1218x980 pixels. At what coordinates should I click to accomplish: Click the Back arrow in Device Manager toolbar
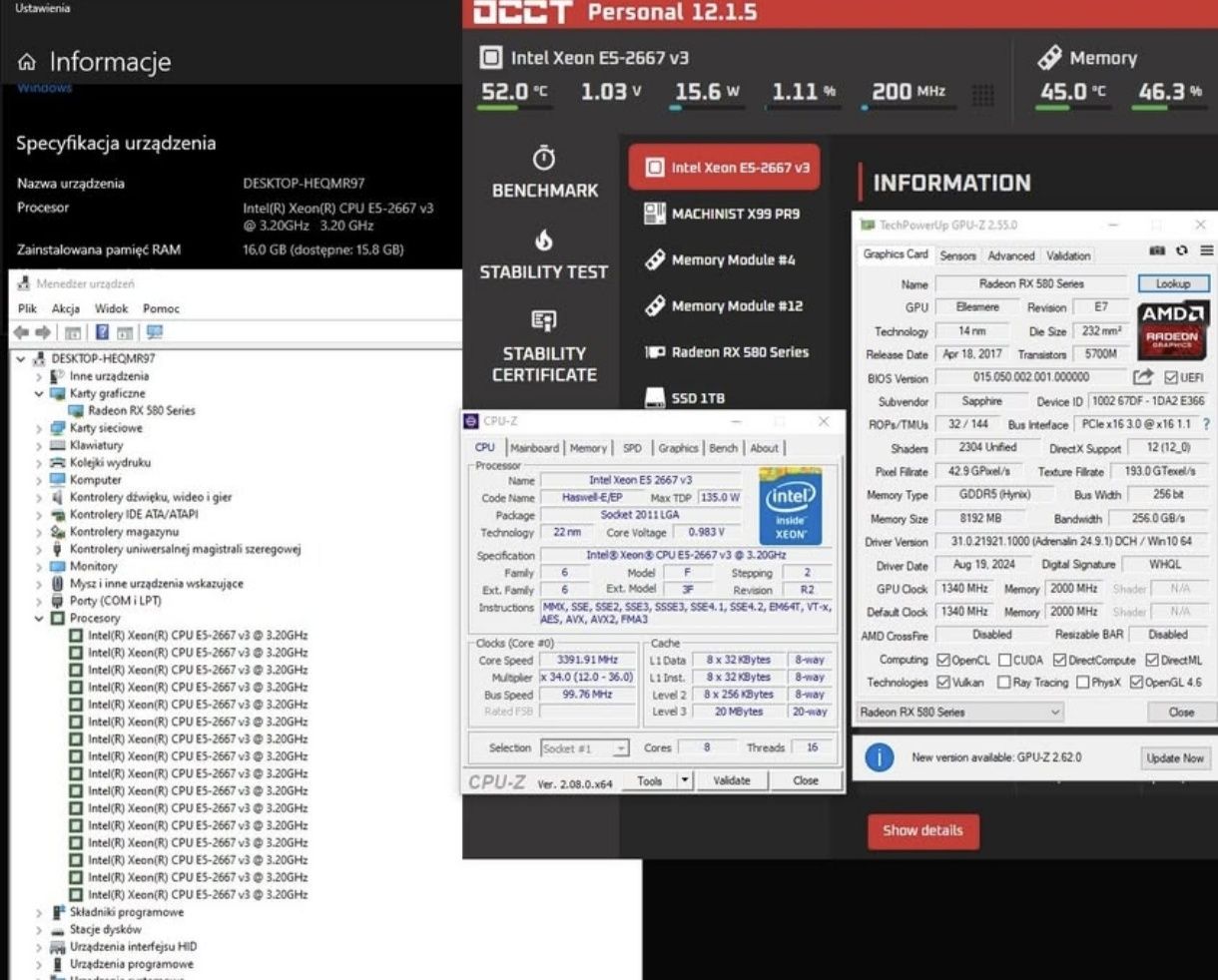pyautogui.click(x=21, y=332)
